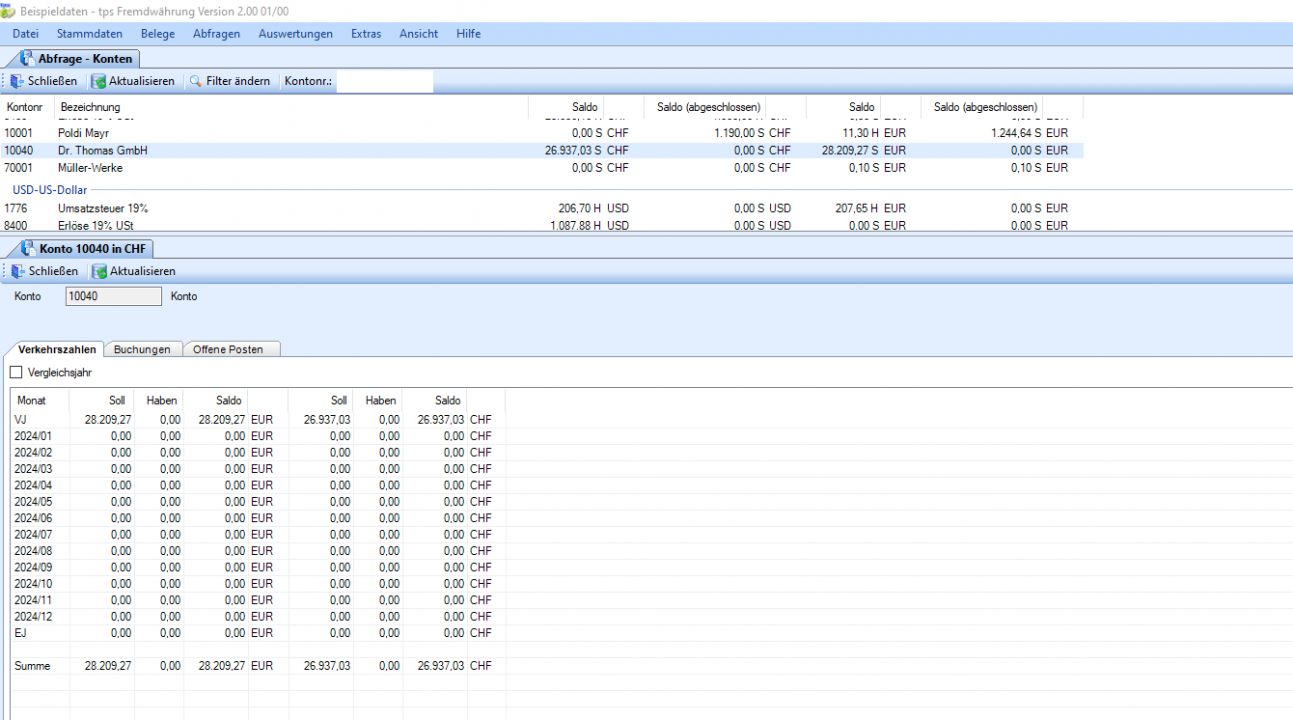The height and width of the screenshot is (720, 1293).
Task: Click Schließen icon in Abfrage - Konten toolbar
Action: pos(18,81)
